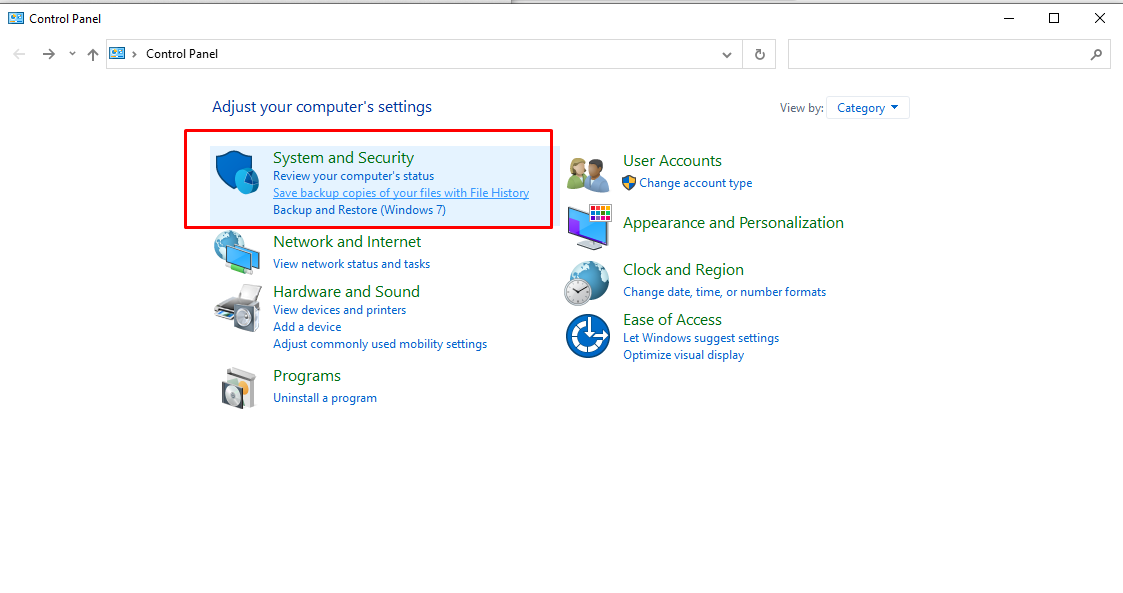This screenshot has height=593, width=1123.
Task: Open View network status and tasks
Action: (351, 264)
